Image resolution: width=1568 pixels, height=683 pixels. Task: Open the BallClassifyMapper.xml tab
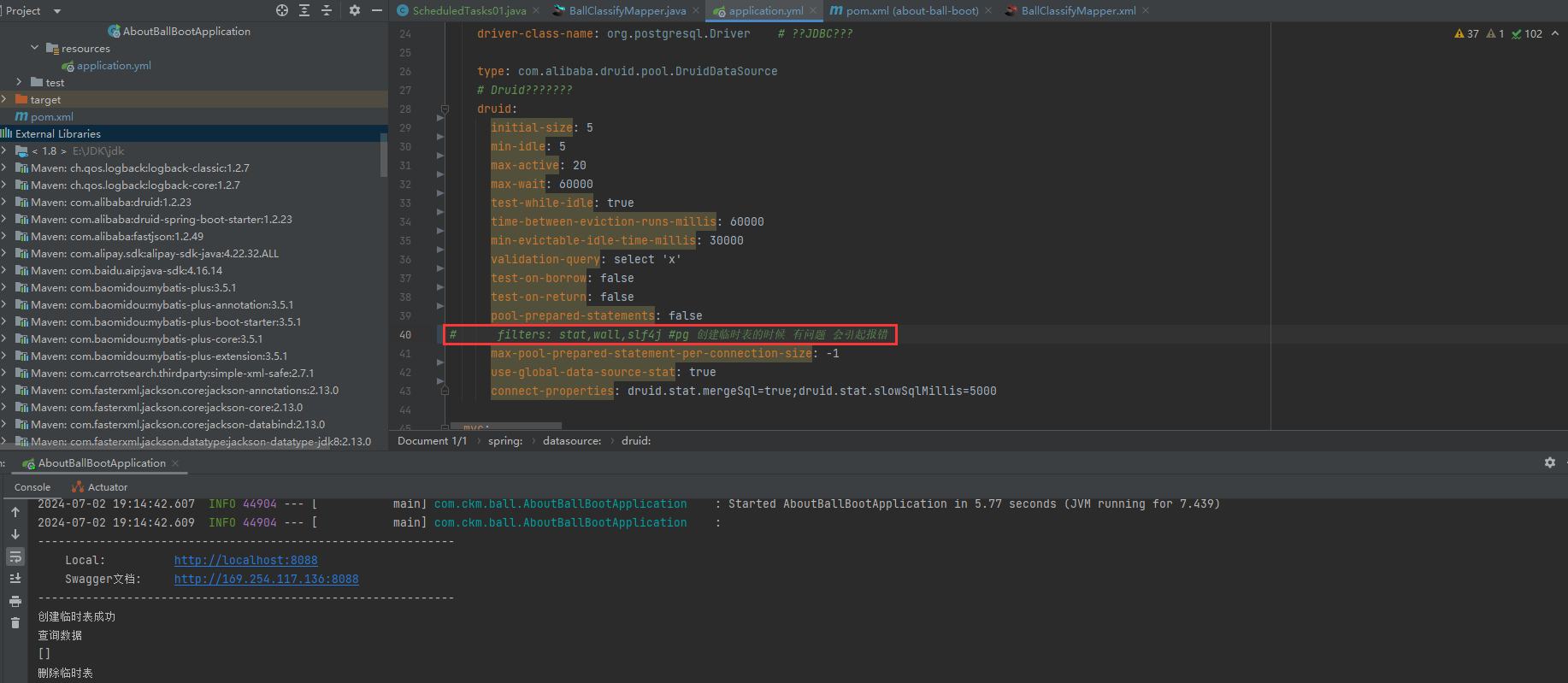pyautogui.click(x=1079, y=11)
